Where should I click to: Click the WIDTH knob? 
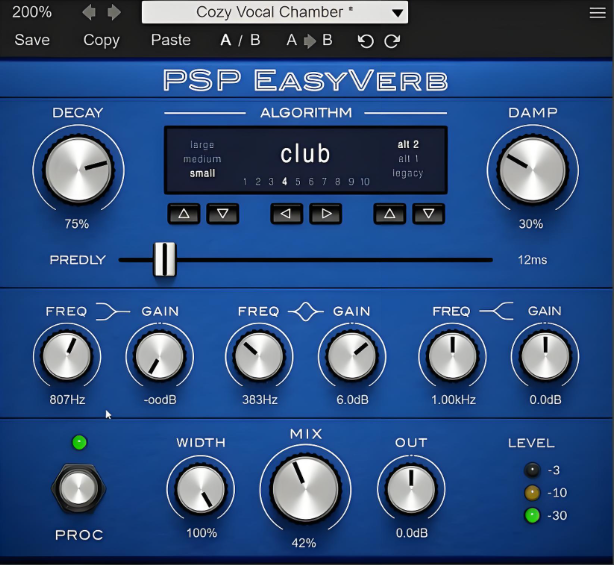tap(201, 489)
